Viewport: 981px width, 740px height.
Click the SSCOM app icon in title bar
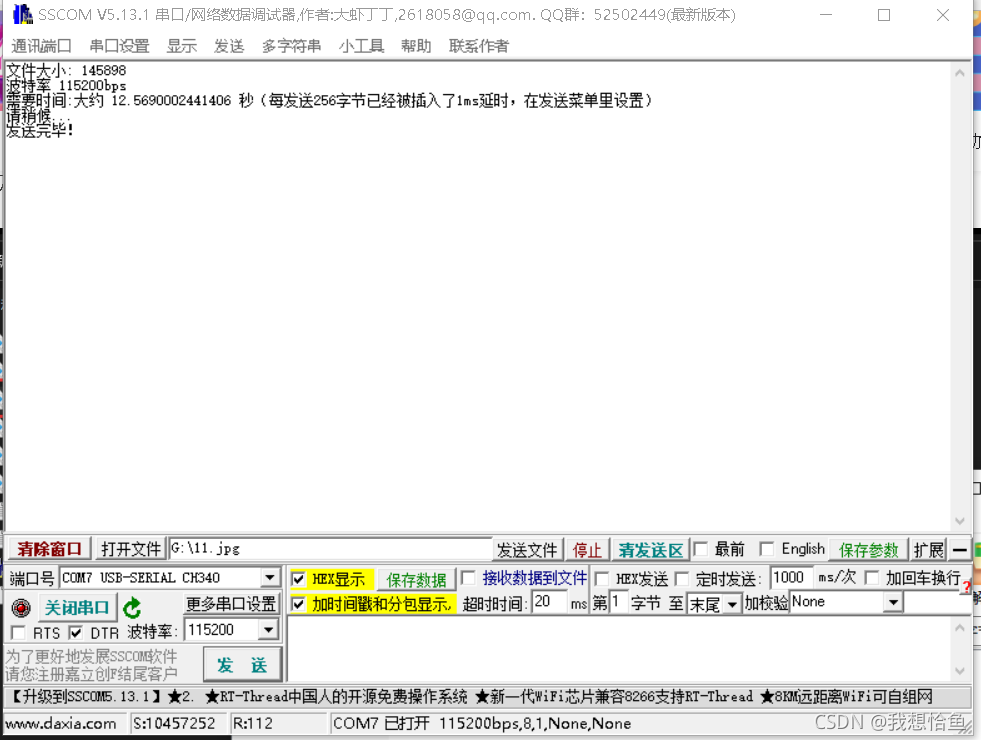21,15
